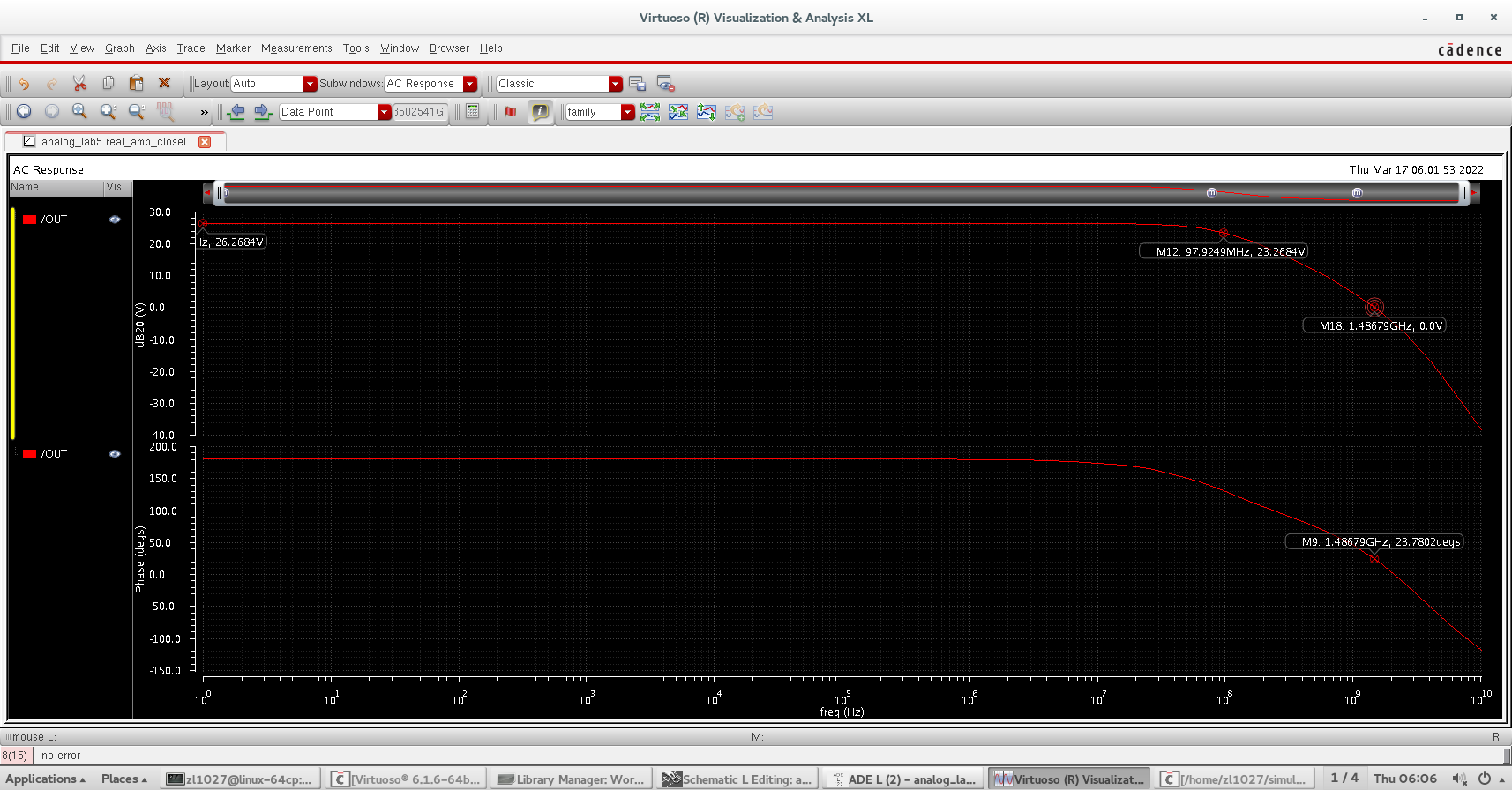This screenshot has height=790, width=1512.
Task: Select the lower /OUT trace name
Action: click(55, 454)
